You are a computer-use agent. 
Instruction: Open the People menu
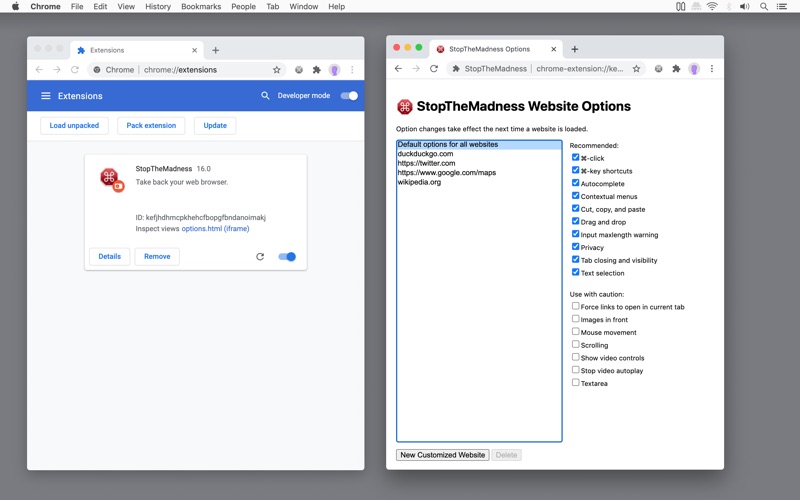[x=243, y=7]
